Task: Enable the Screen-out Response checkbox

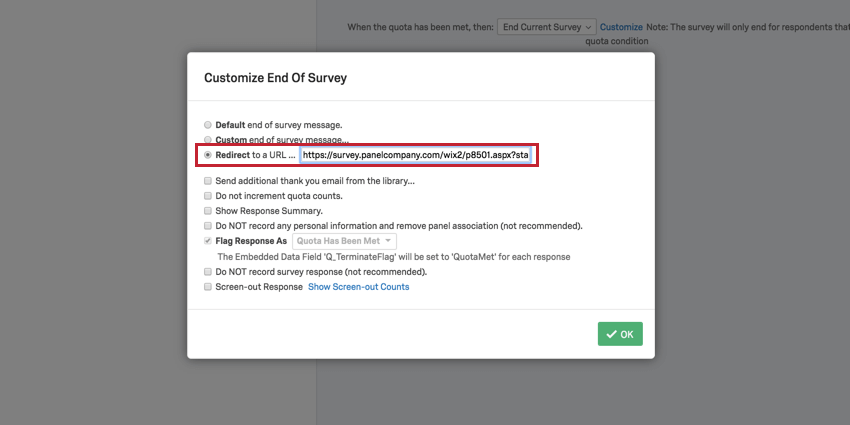Action: [x=207, y=287]
